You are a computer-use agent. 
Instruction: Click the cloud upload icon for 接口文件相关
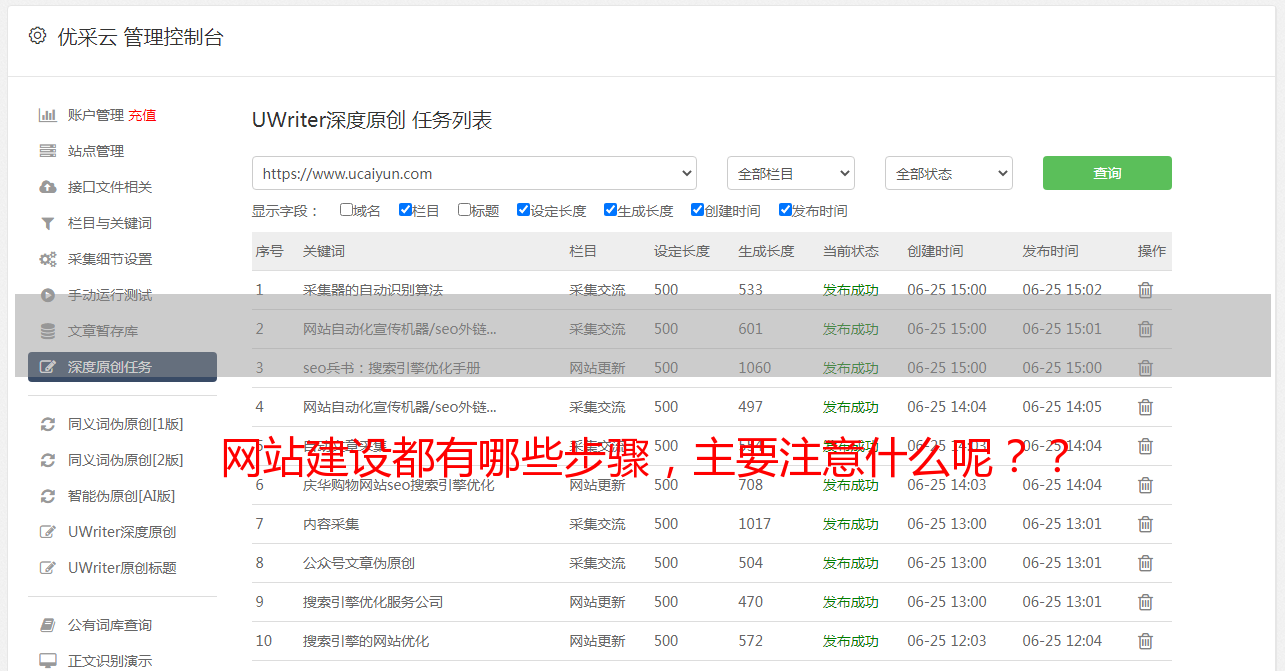pos(47,187)
